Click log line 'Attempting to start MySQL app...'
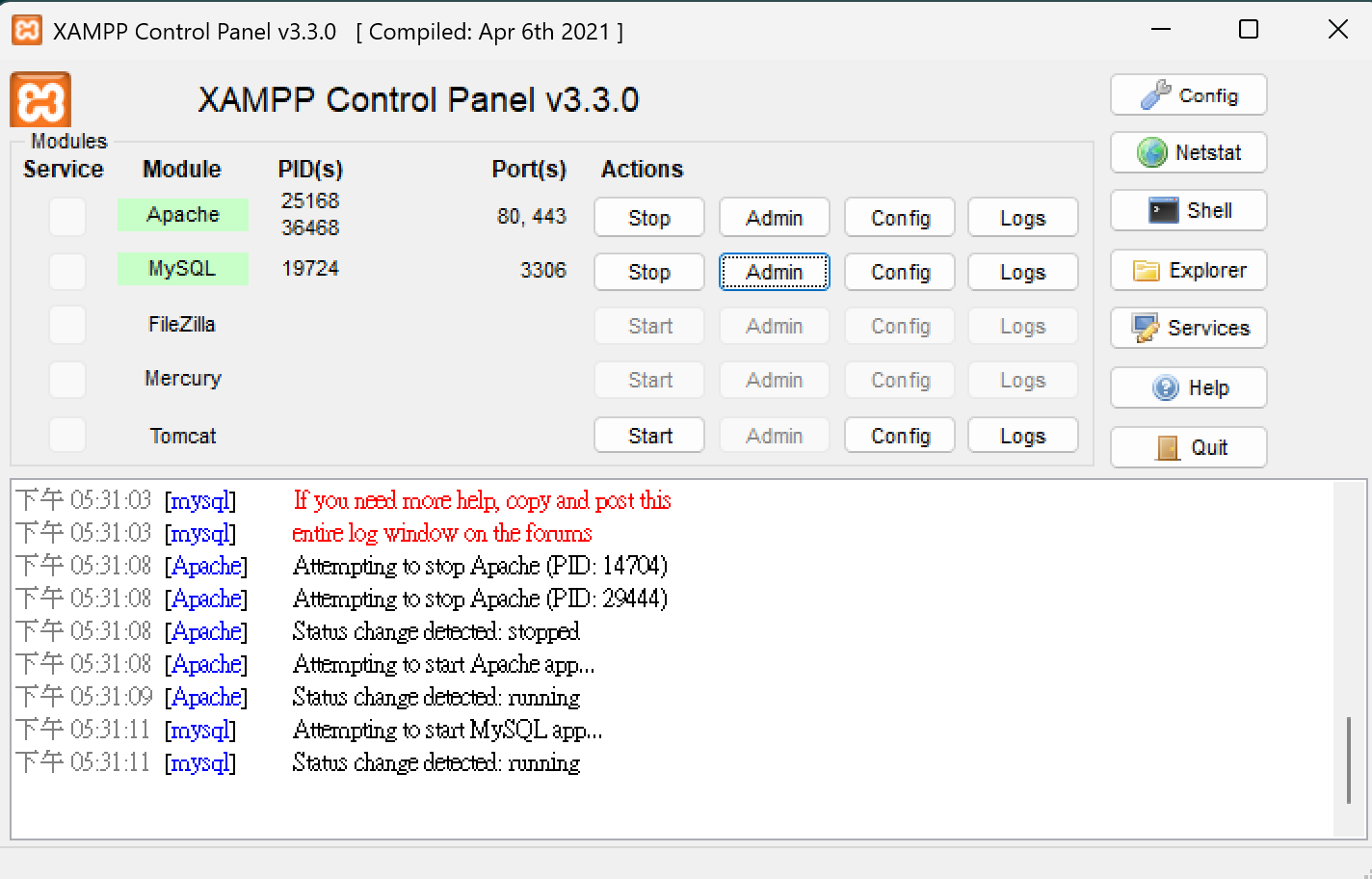 pos(447,730)
